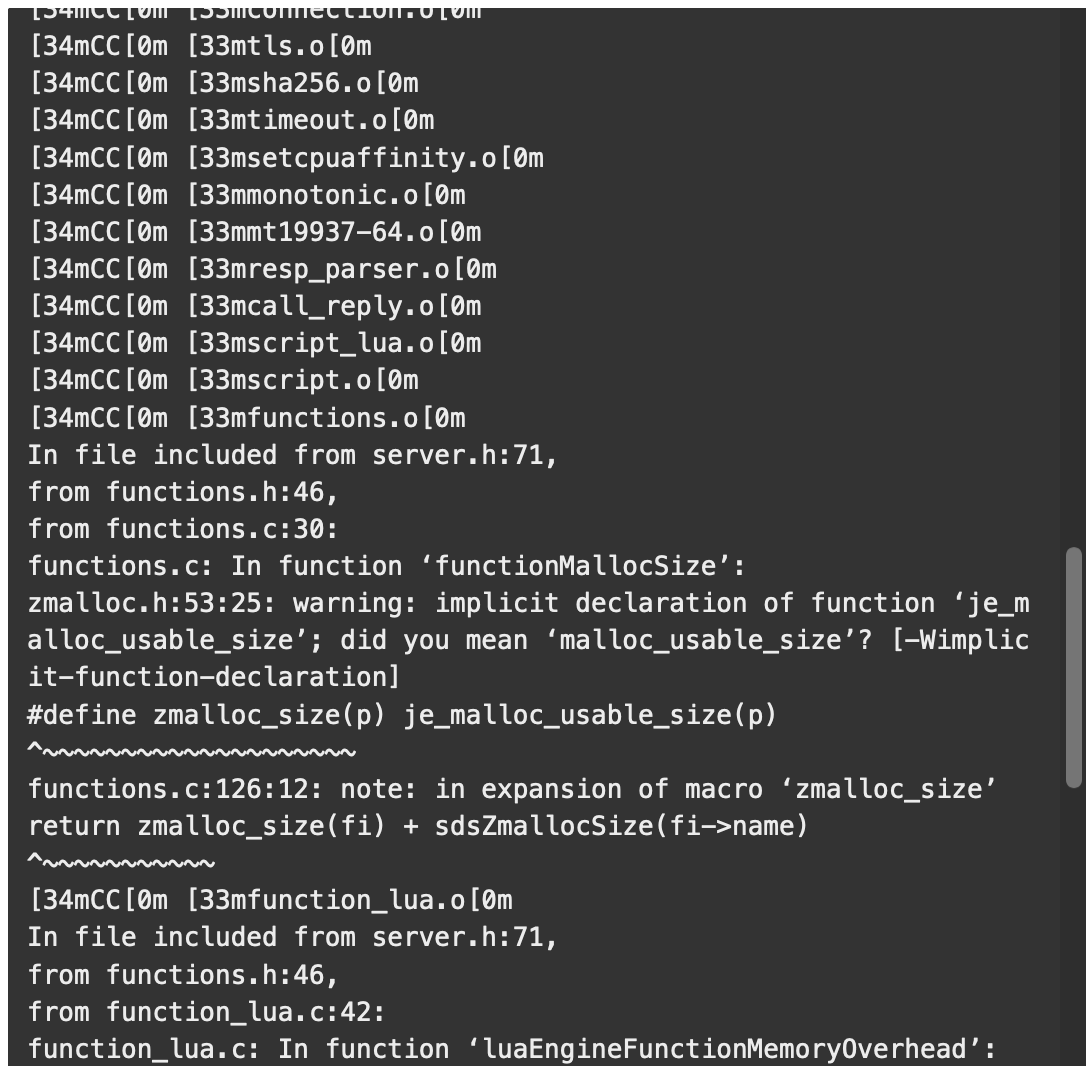Click the function_lua.o compile line
Image resolution: width=1086 pixels, height=1066 pixels.
coord(271,900)
